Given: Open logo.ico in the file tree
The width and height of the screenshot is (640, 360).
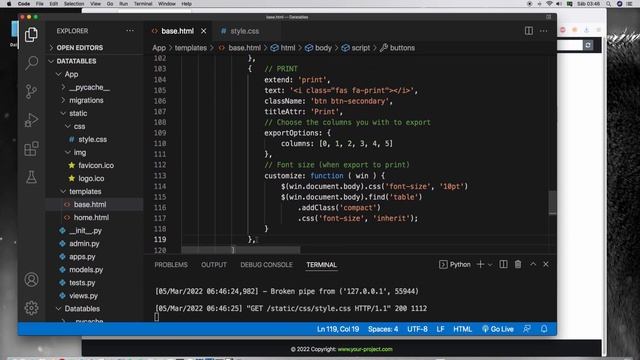Looking at the screenshot, I should [91, 178].
